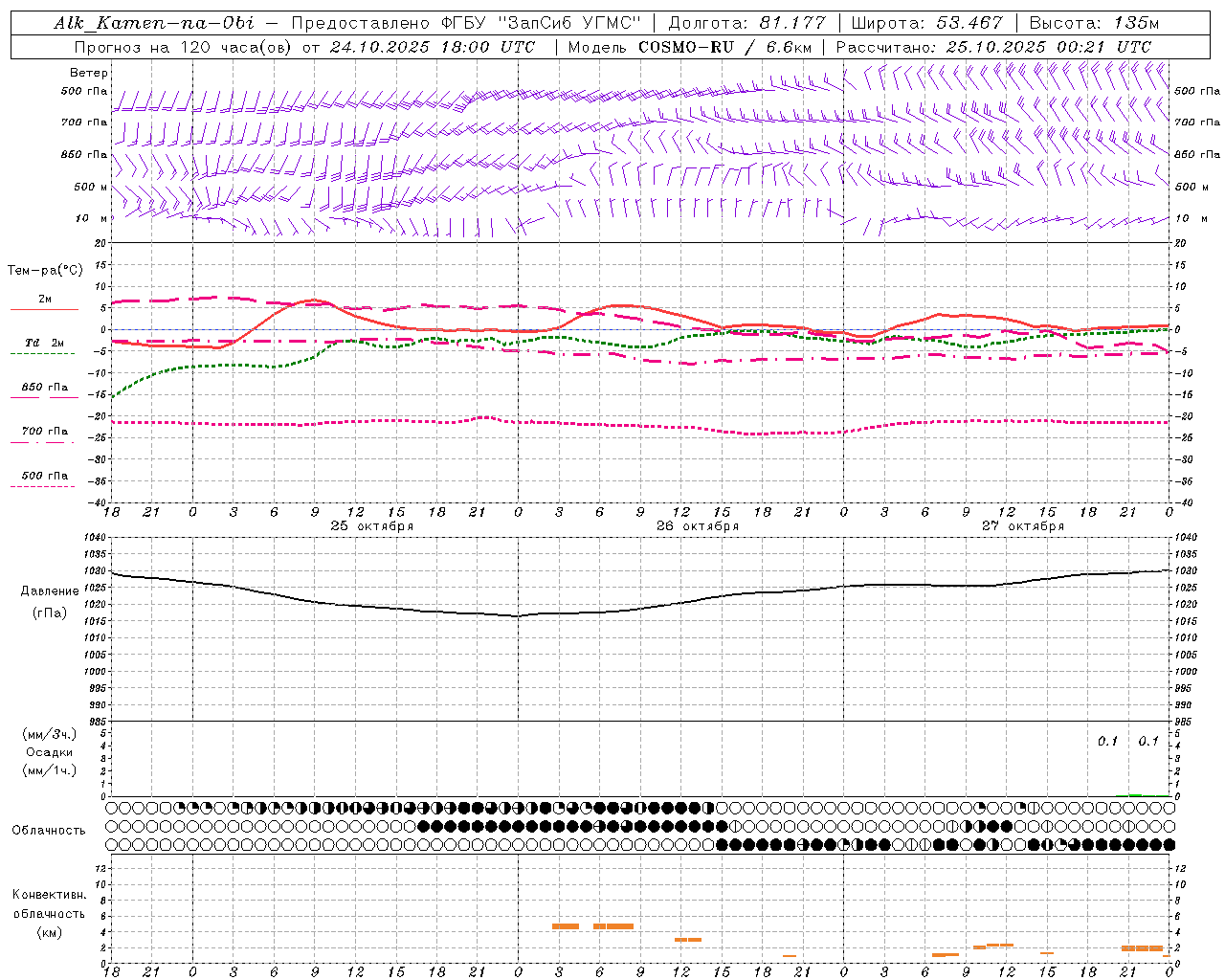Click the 26 октября date label
1225x980 pixels.
[698, 526]
